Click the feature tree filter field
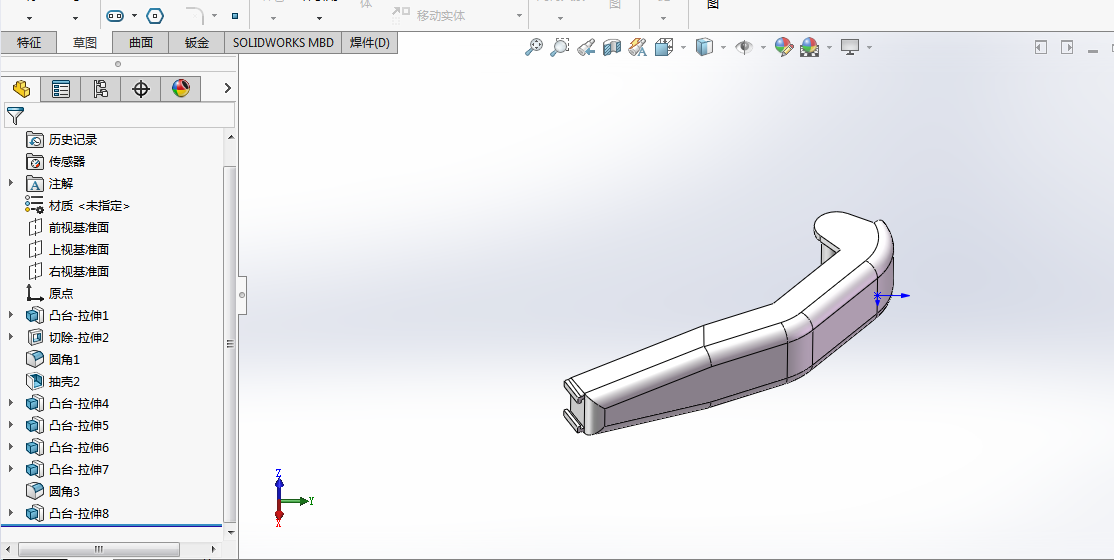The height and width of the screenshot is (560, 1114). pyautogui.click(x=119, y=115)
